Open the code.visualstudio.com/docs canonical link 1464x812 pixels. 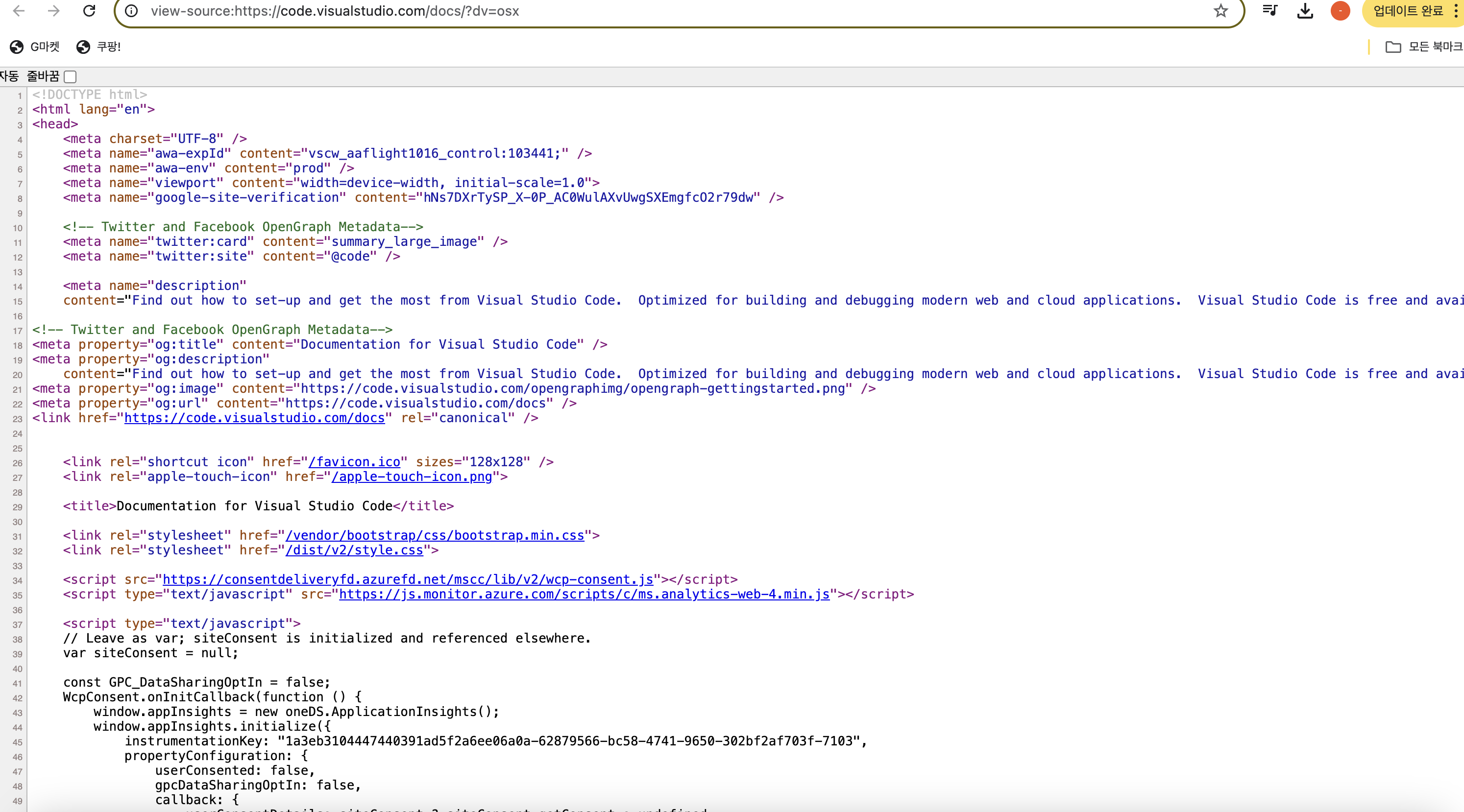[255, 418]
